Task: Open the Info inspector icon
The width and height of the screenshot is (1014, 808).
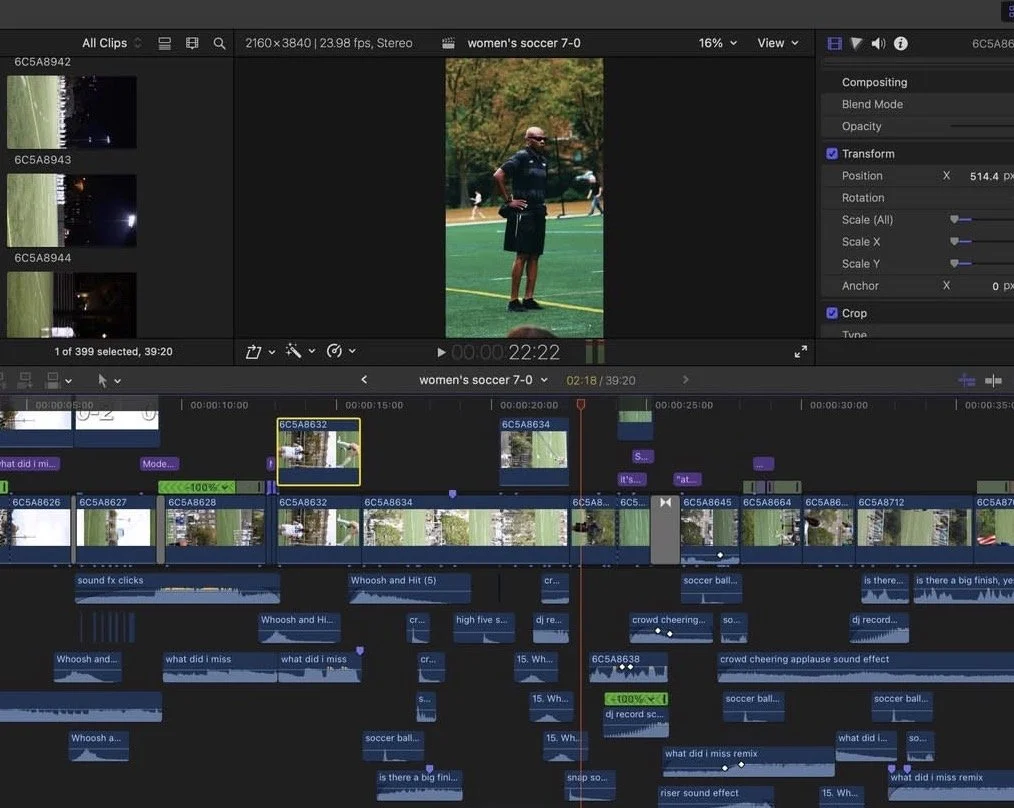Action: 900,43
